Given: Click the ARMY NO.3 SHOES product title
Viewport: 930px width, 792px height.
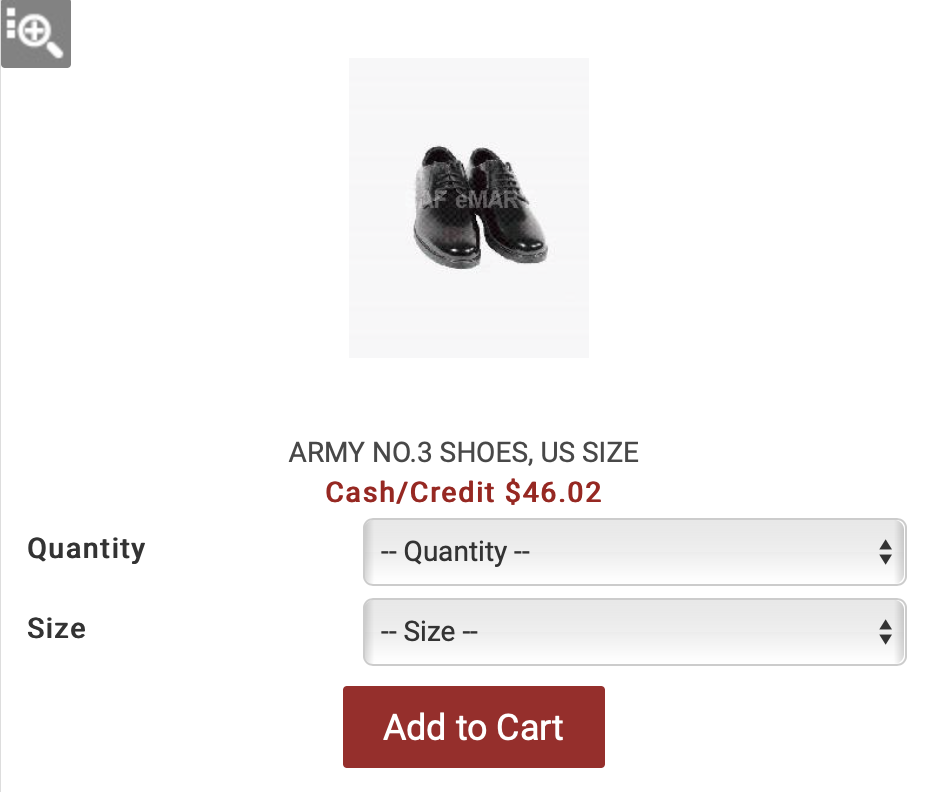Looking at the screenshot, I should [463, 453].
